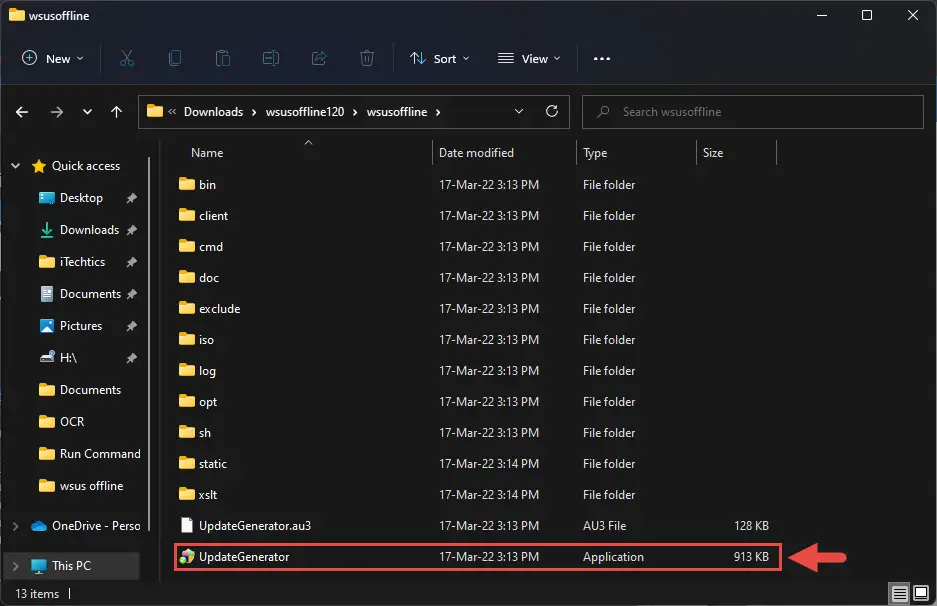Open the H:\ drive in sidebar
This screenshot has height=606, width=937.
click(x=68, y=358)
